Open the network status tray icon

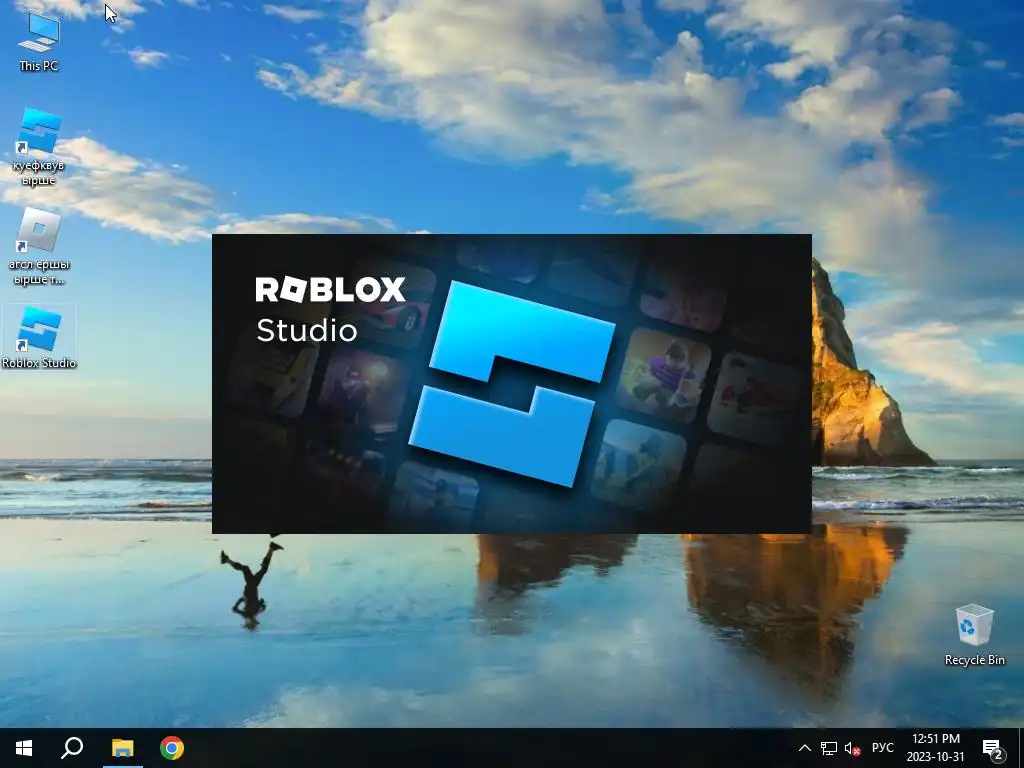[x=829, y=748]
